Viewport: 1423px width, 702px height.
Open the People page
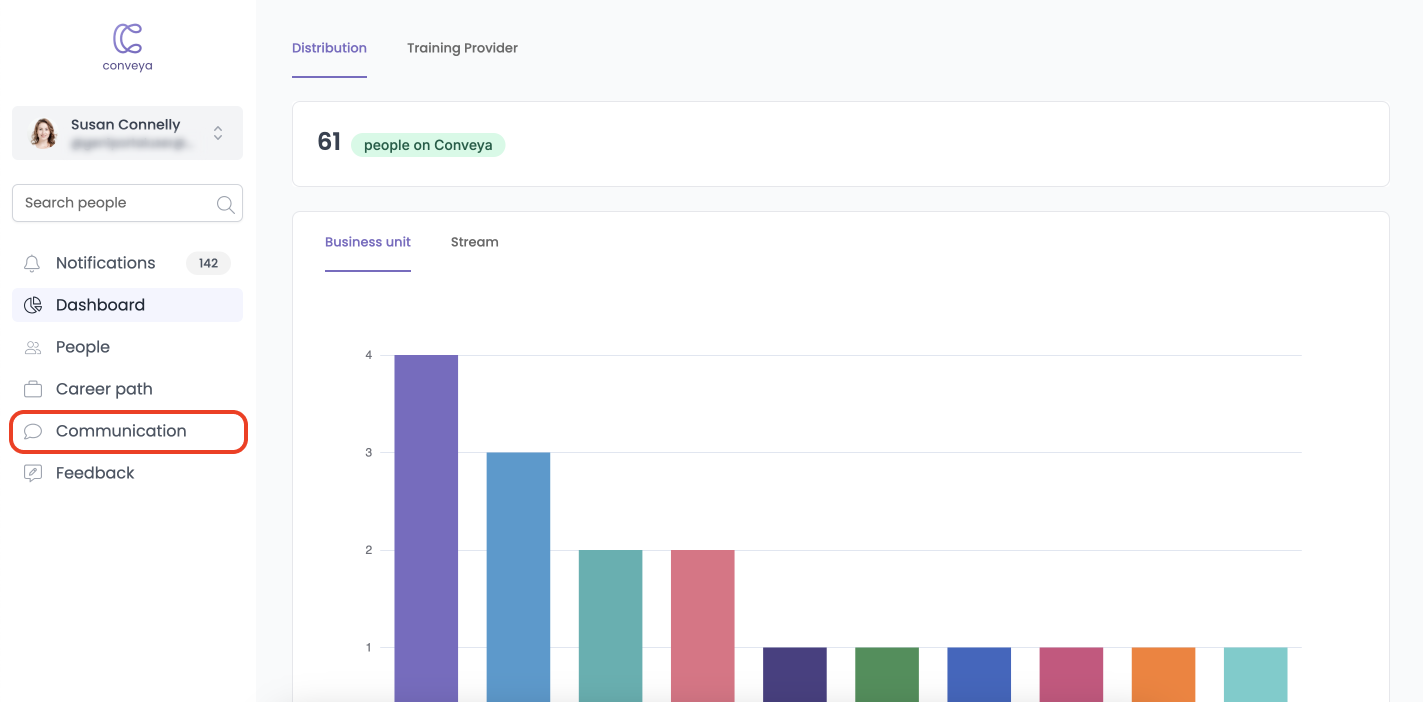pyautogui.click(x=127, y=347)
